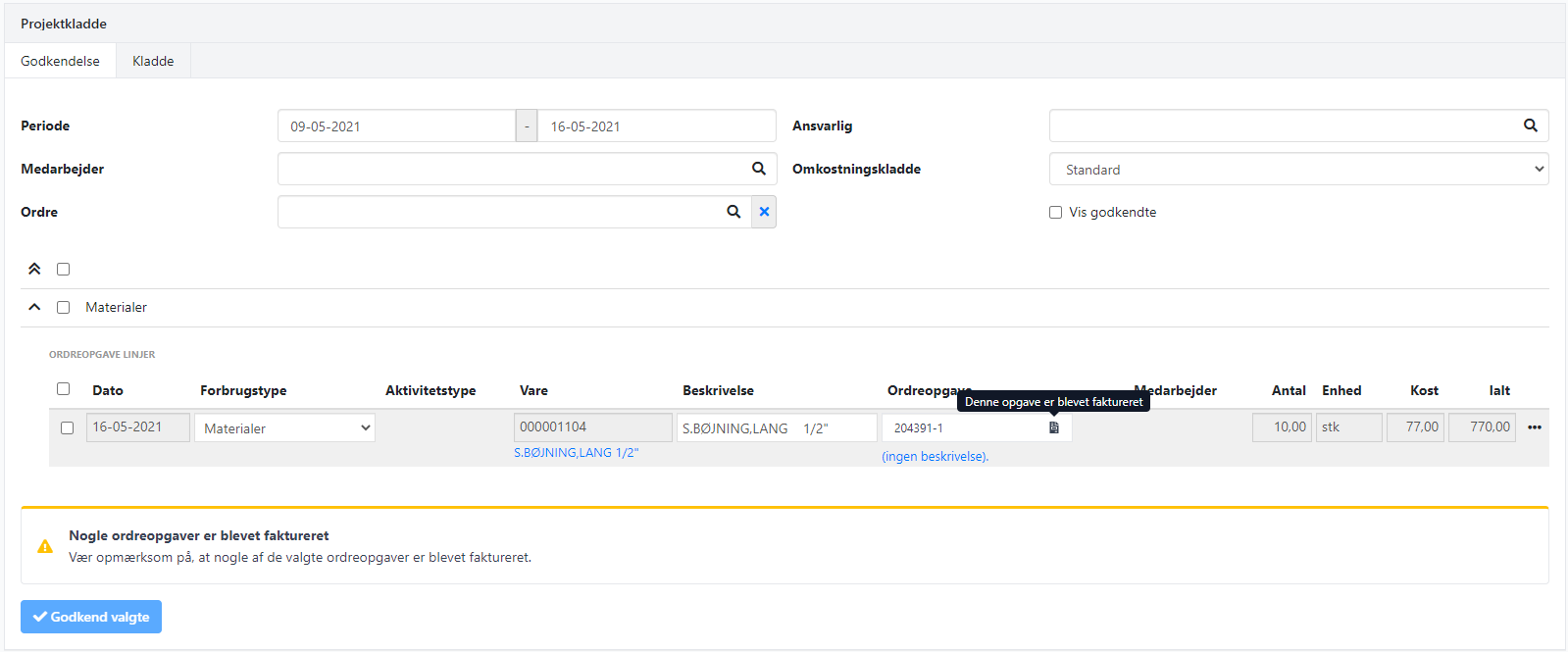
Task: Click the (ingen beskrivelse) link
Action: coord(935,456)
